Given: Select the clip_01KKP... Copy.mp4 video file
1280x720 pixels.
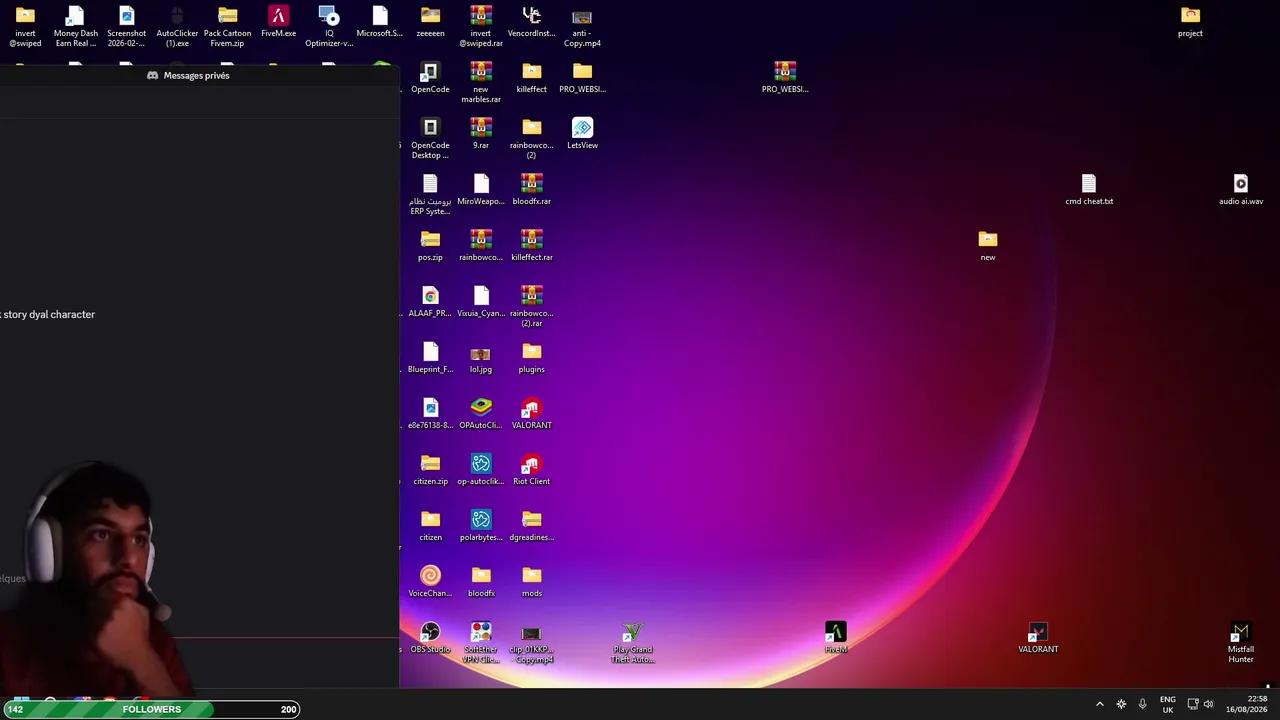Looking at the screenshot, I should click(x=531, y=643).
